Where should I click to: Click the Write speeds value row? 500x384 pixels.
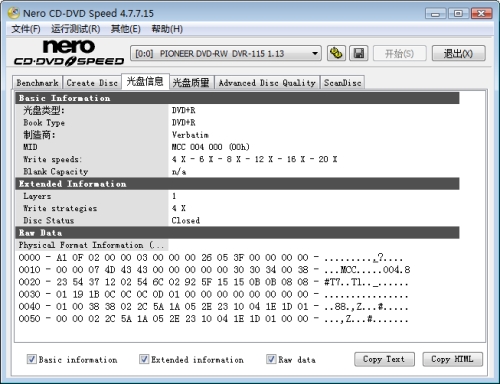pos(254,159)
